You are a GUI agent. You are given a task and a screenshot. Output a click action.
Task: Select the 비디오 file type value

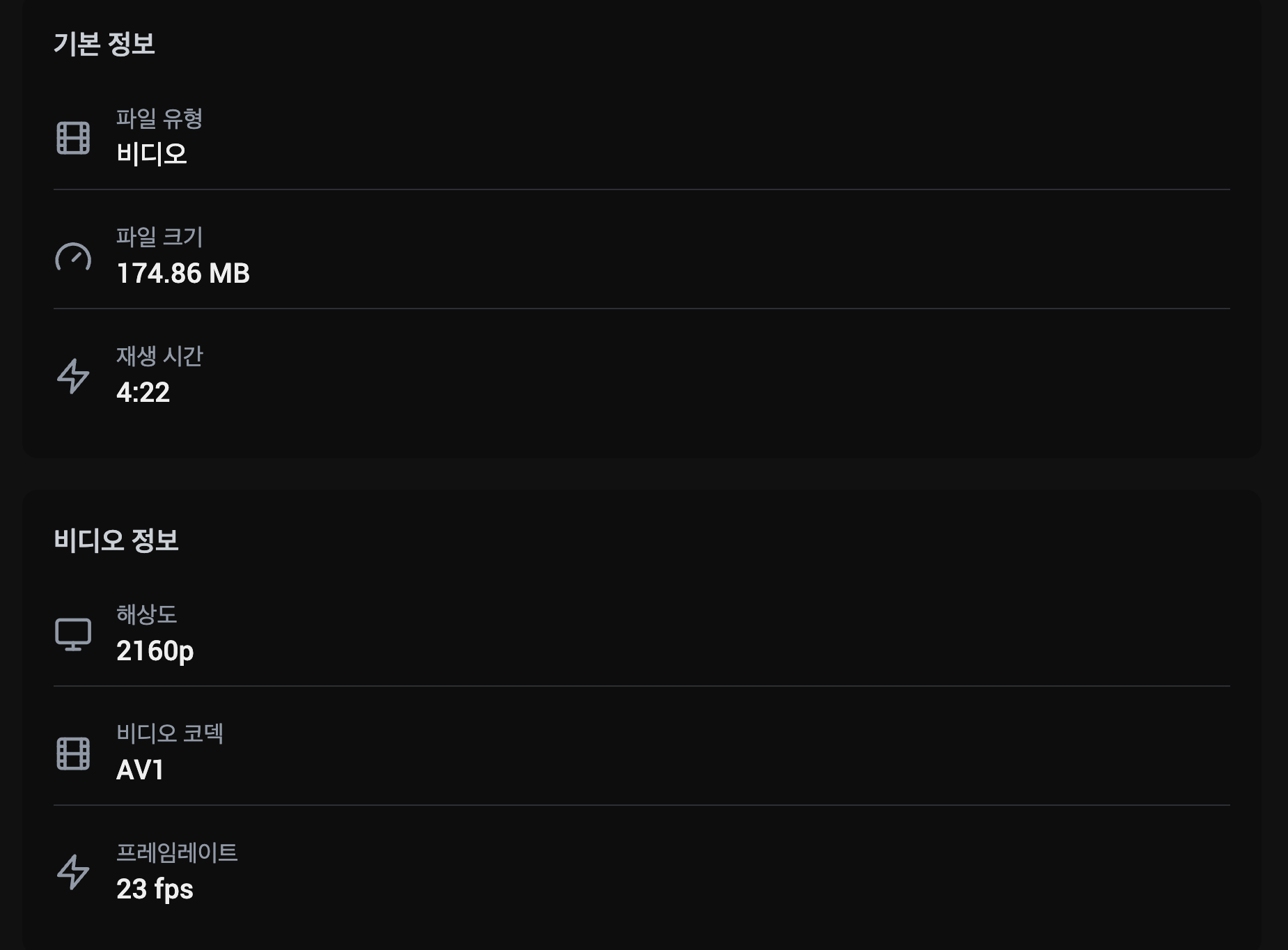(x=152, y=154)
